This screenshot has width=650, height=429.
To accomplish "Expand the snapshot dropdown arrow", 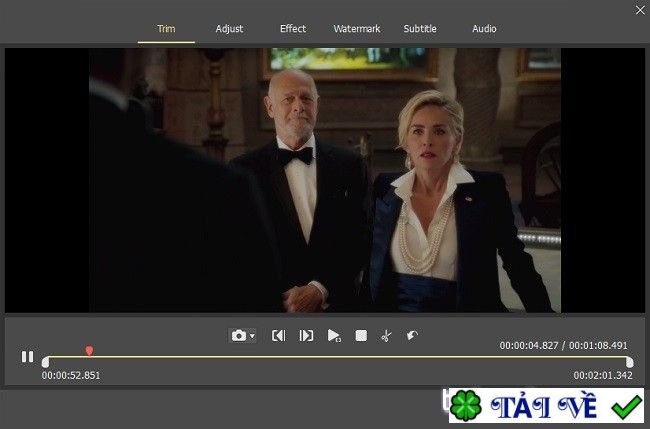I will pos(252,336).
